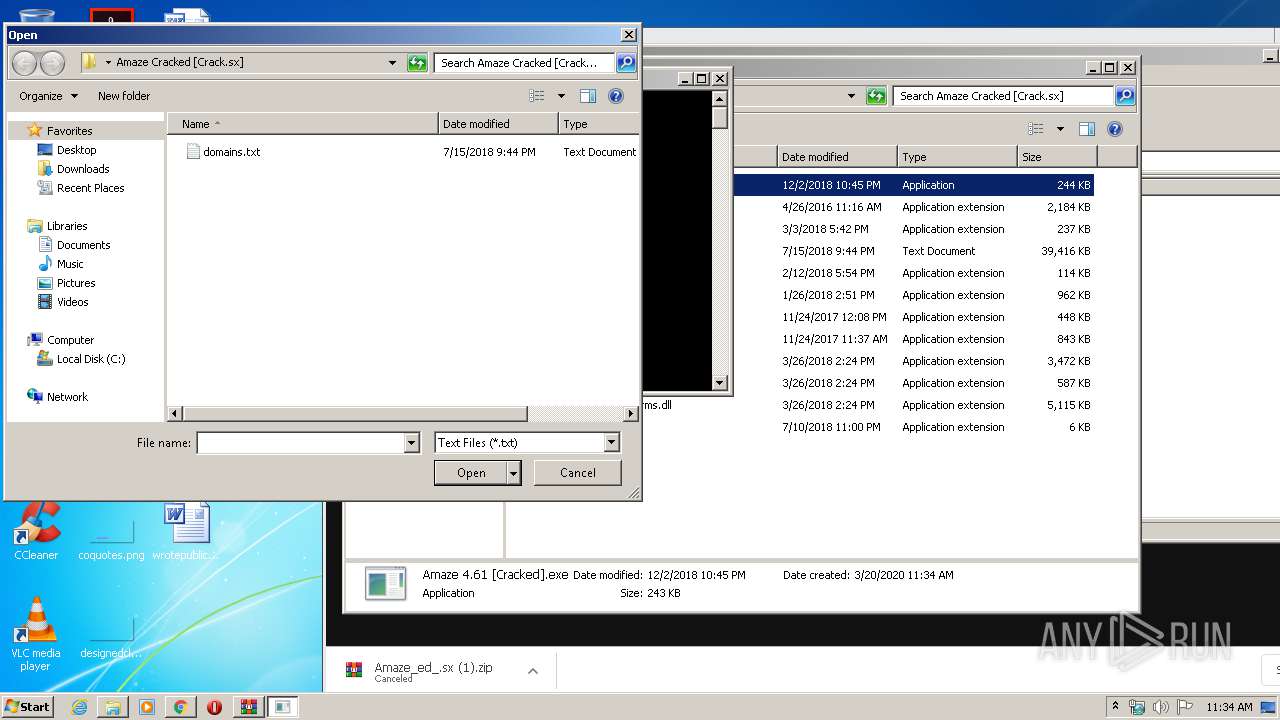Image resolution: width=1280 pixels, height=720 pixels.
Task: Expand the Open dialog address path history
Action: [392, 63]
